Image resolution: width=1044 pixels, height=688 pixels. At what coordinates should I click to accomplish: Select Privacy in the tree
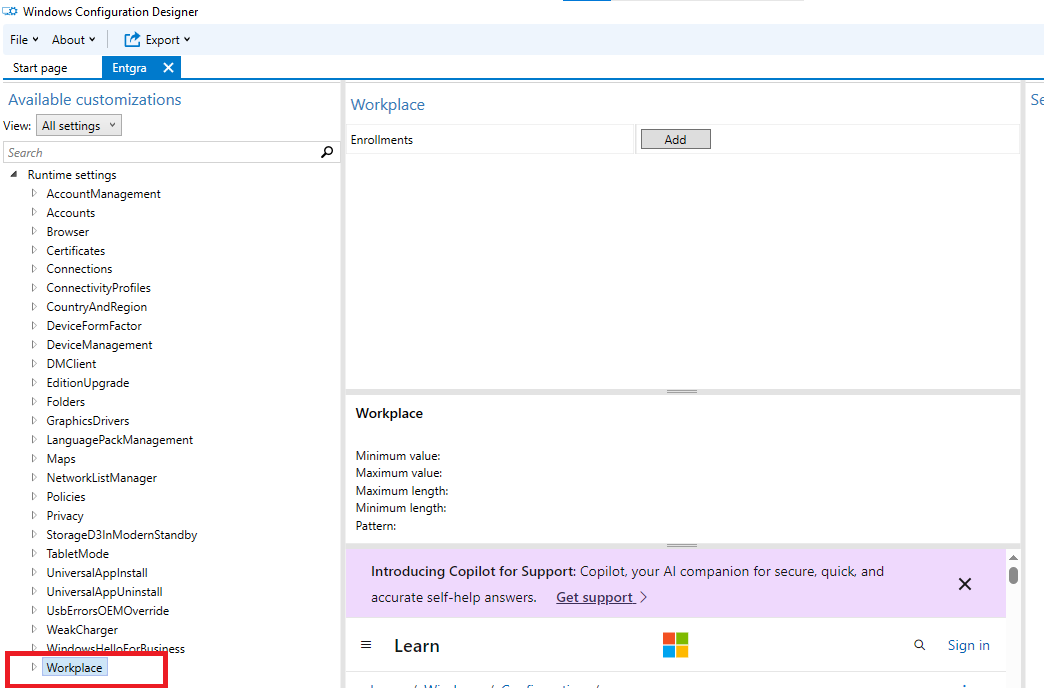[x=65, y=516]
